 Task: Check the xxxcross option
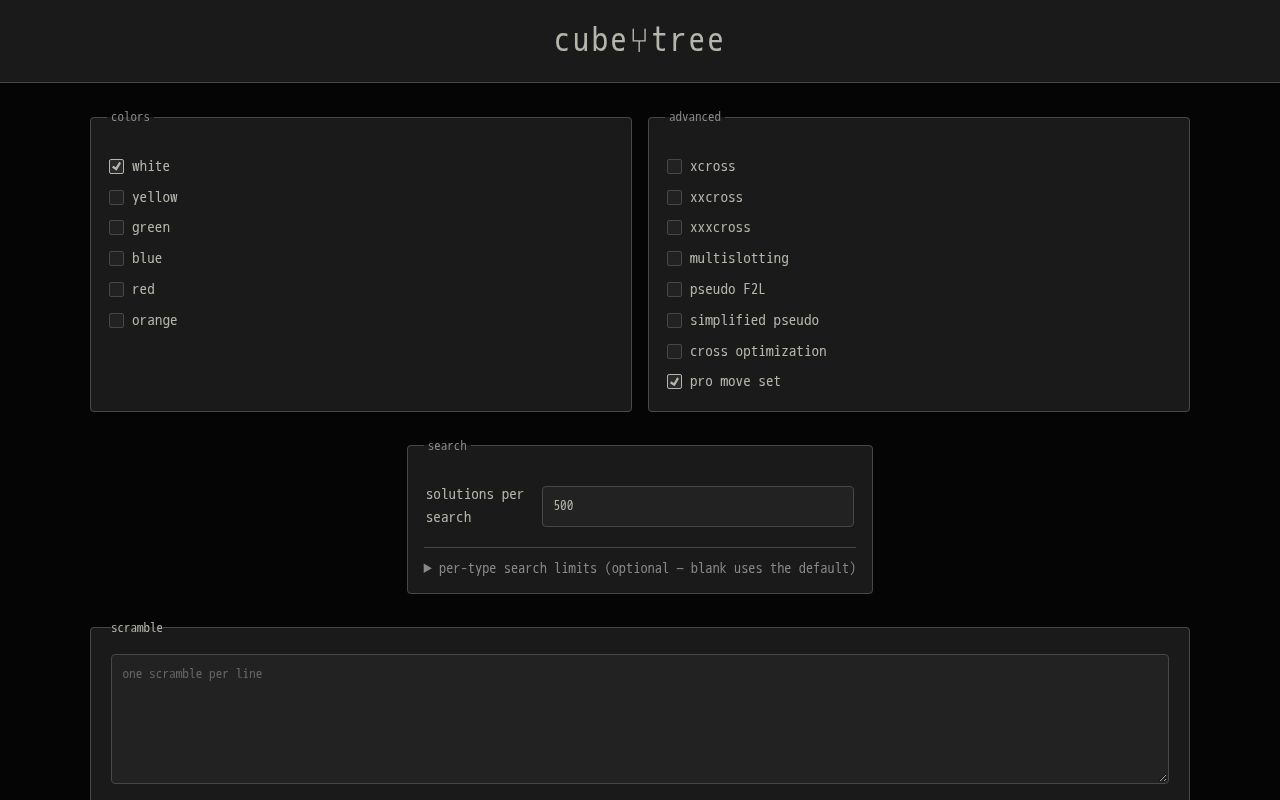675,228
